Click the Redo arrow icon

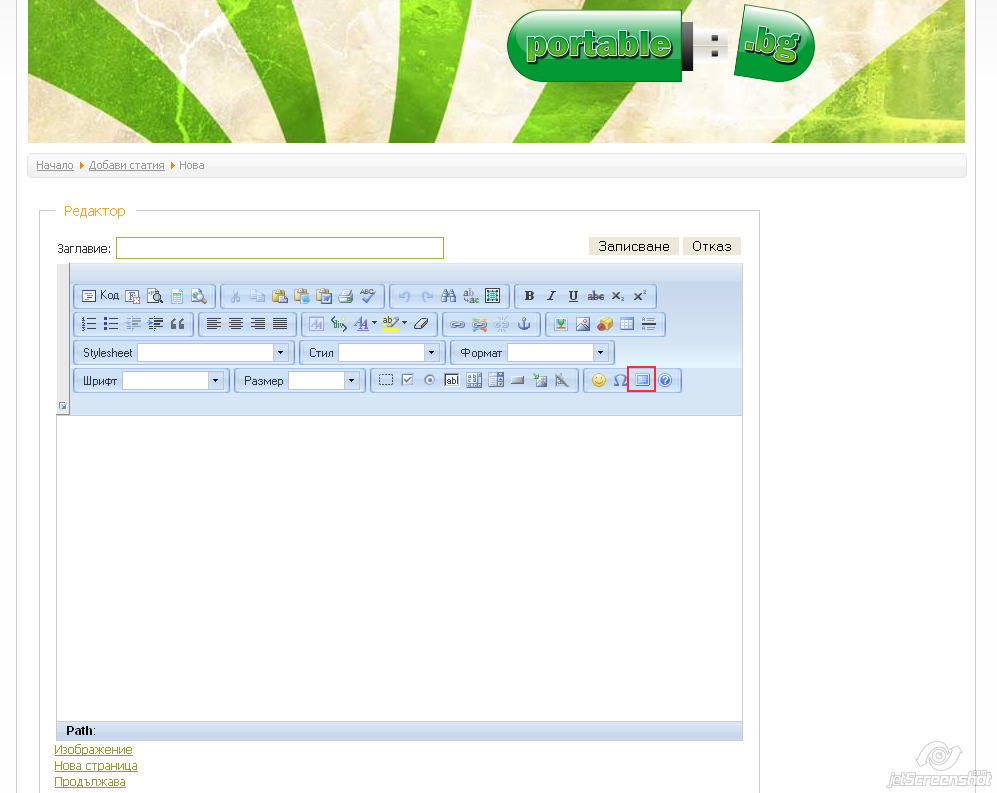pyautogui.click(x=427, y=296)
